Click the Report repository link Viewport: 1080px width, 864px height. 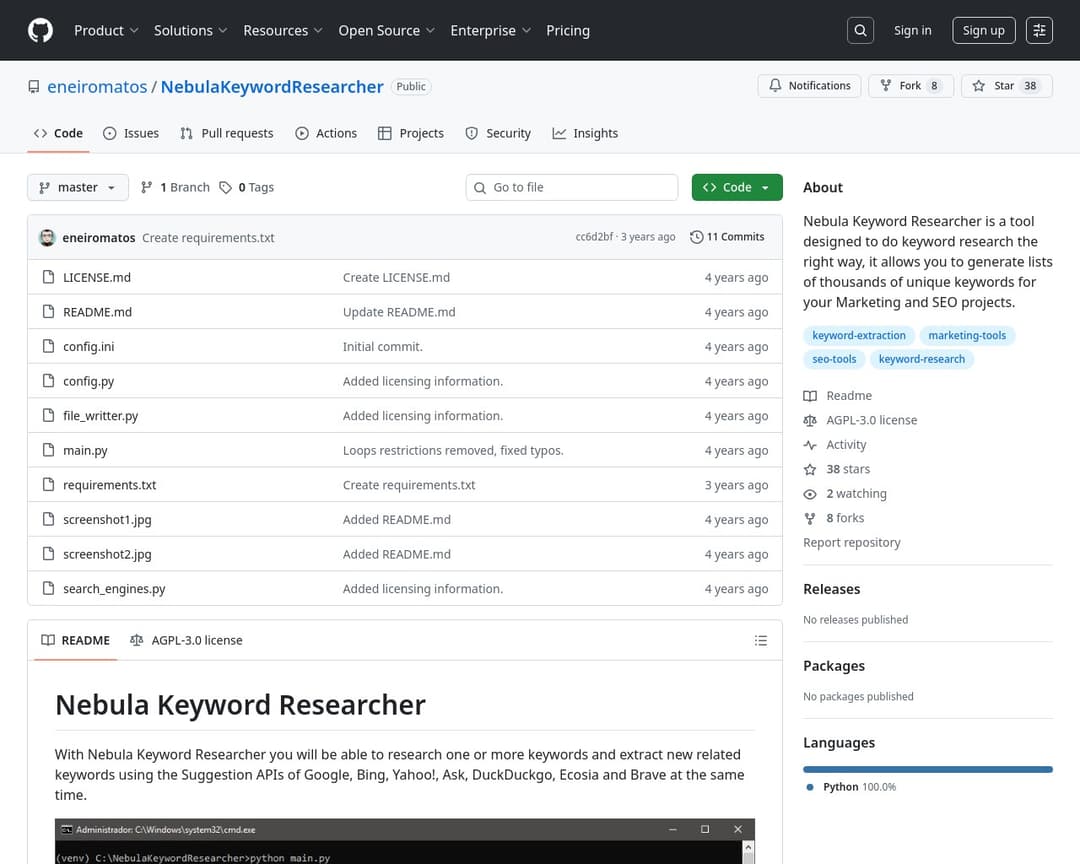click(x=852, y=542)
